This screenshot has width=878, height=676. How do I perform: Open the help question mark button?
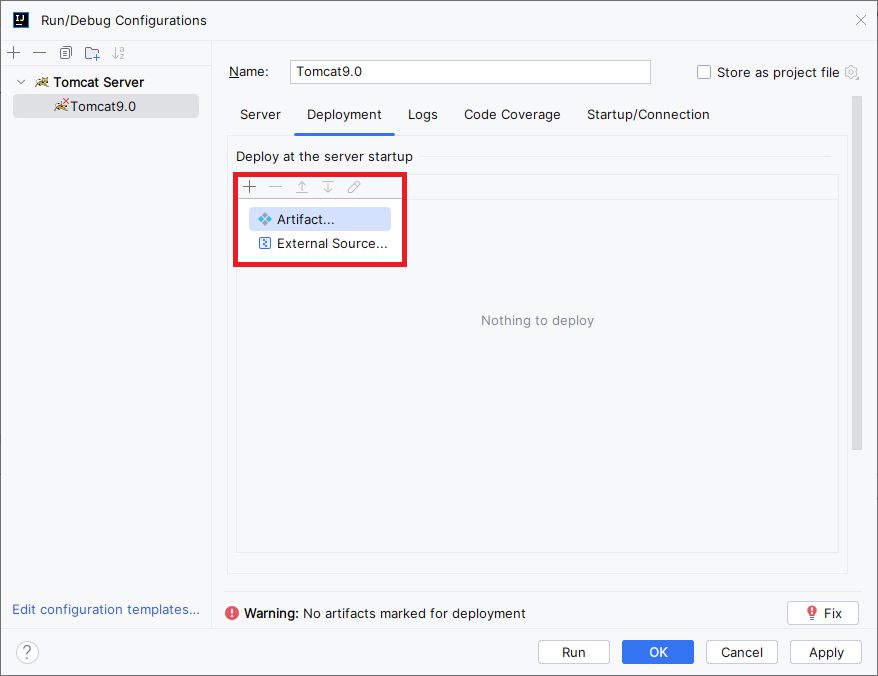tap(27, 652)
